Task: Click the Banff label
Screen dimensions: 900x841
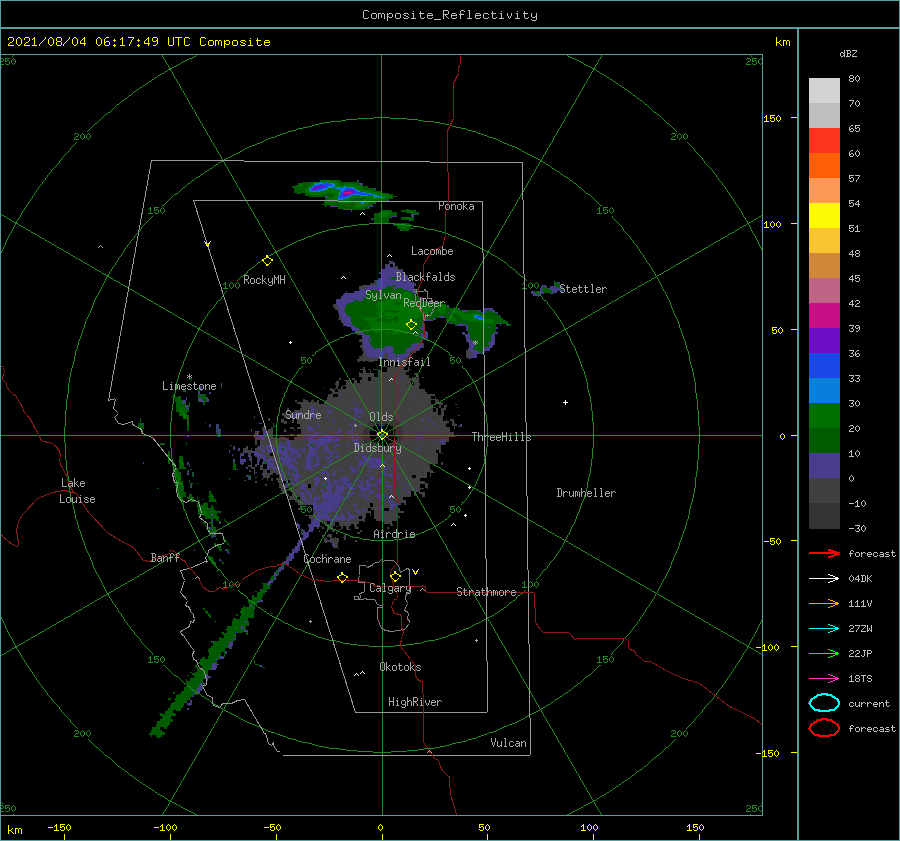Action: click(165, 557)
